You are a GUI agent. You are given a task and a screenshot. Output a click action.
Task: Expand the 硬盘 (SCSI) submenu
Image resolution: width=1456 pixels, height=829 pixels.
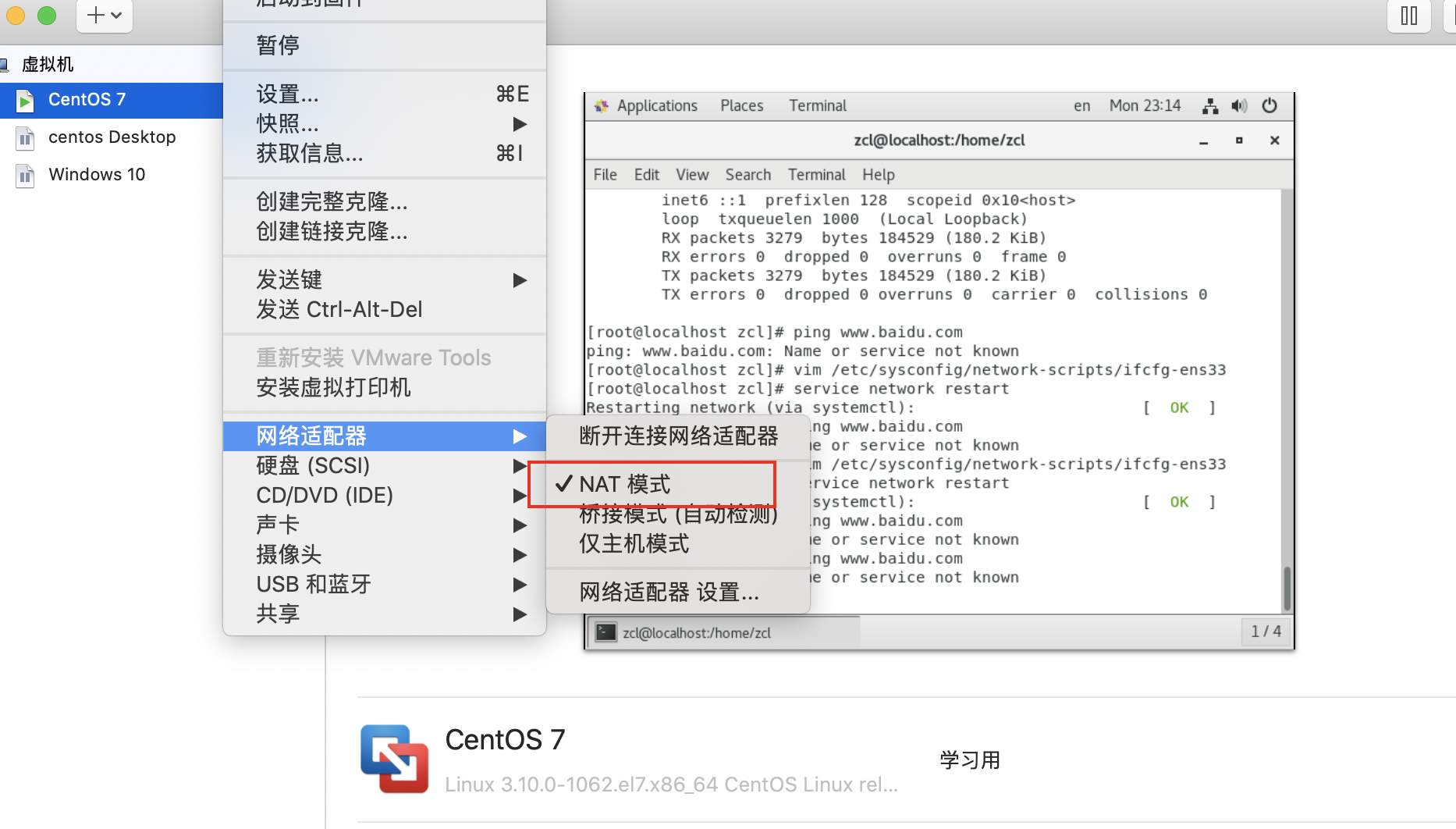click(x=384, y=465)
